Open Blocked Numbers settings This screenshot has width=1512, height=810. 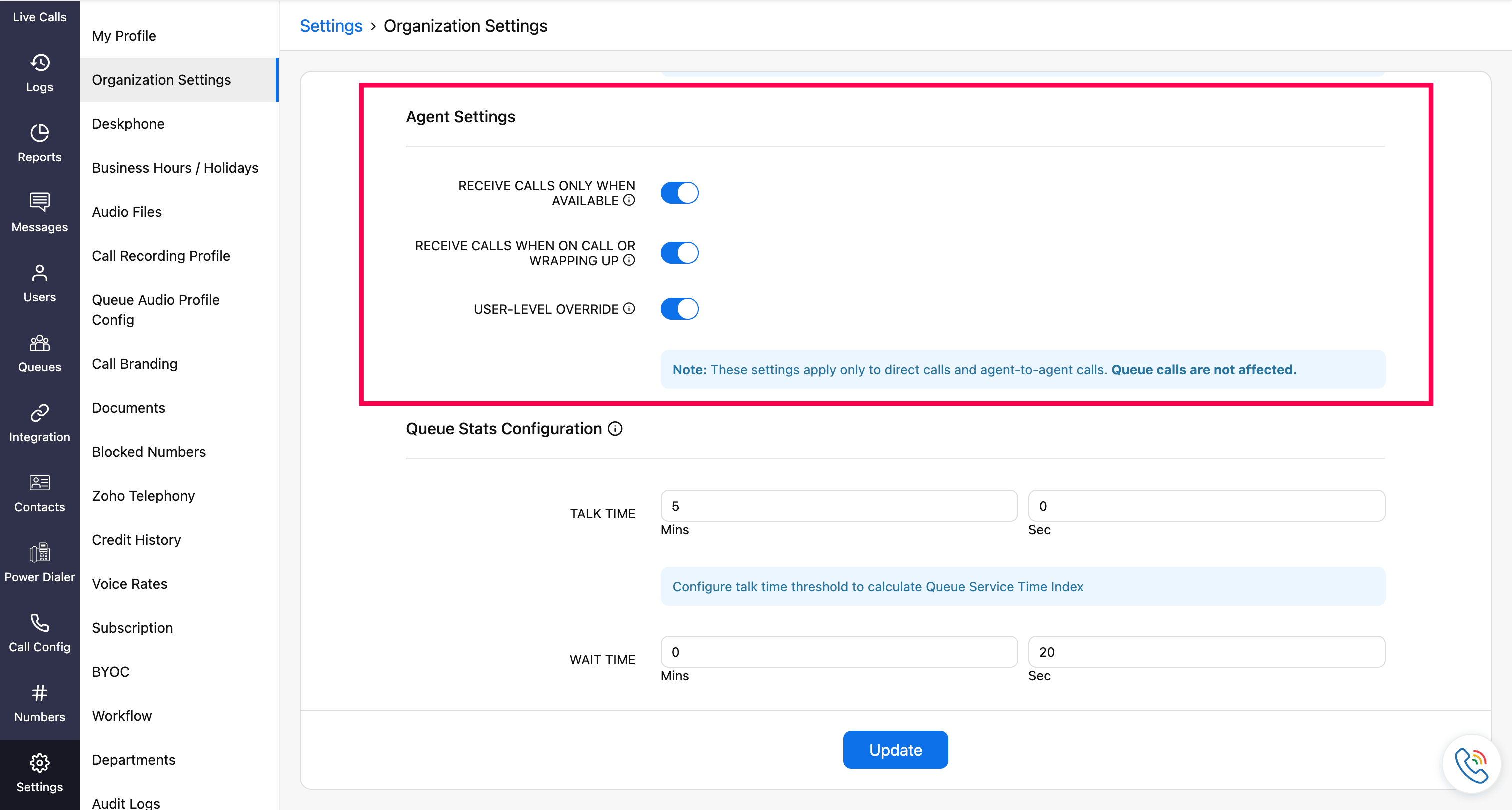149,452
